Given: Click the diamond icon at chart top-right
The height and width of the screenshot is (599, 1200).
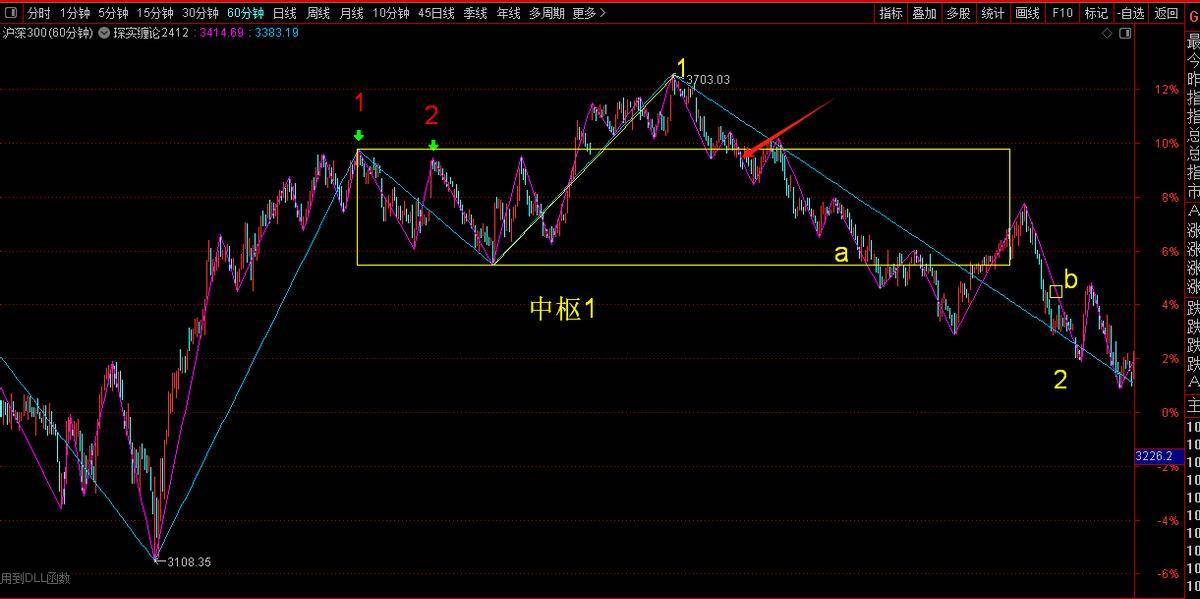Looking at the screenshot, I should (1107, 33).
